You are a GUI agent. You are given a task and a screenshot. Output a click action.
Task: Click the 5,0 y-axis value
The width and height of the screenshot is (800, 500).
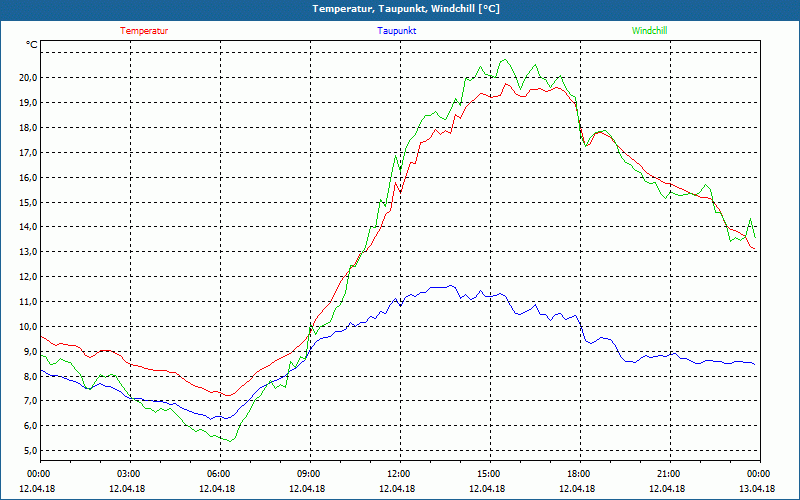click(x=31, y=451)
